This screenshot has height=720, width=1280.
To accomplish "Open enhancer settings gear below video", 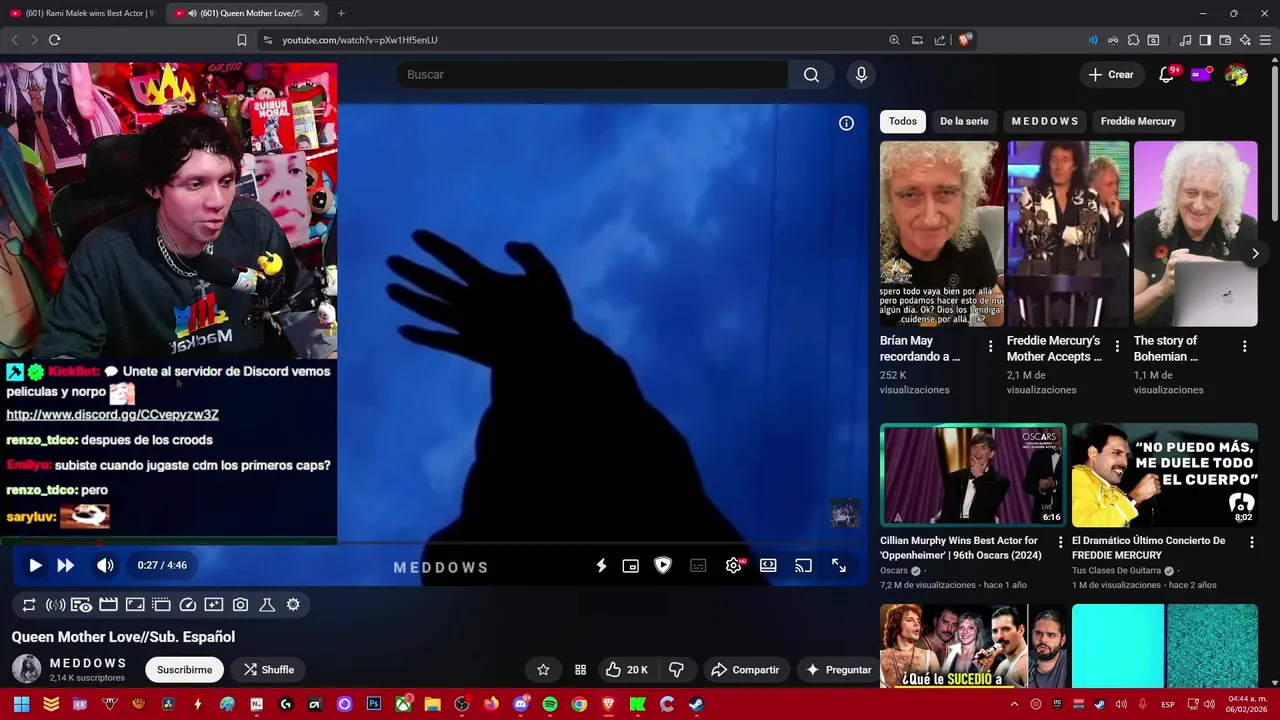I will (293, 604).
